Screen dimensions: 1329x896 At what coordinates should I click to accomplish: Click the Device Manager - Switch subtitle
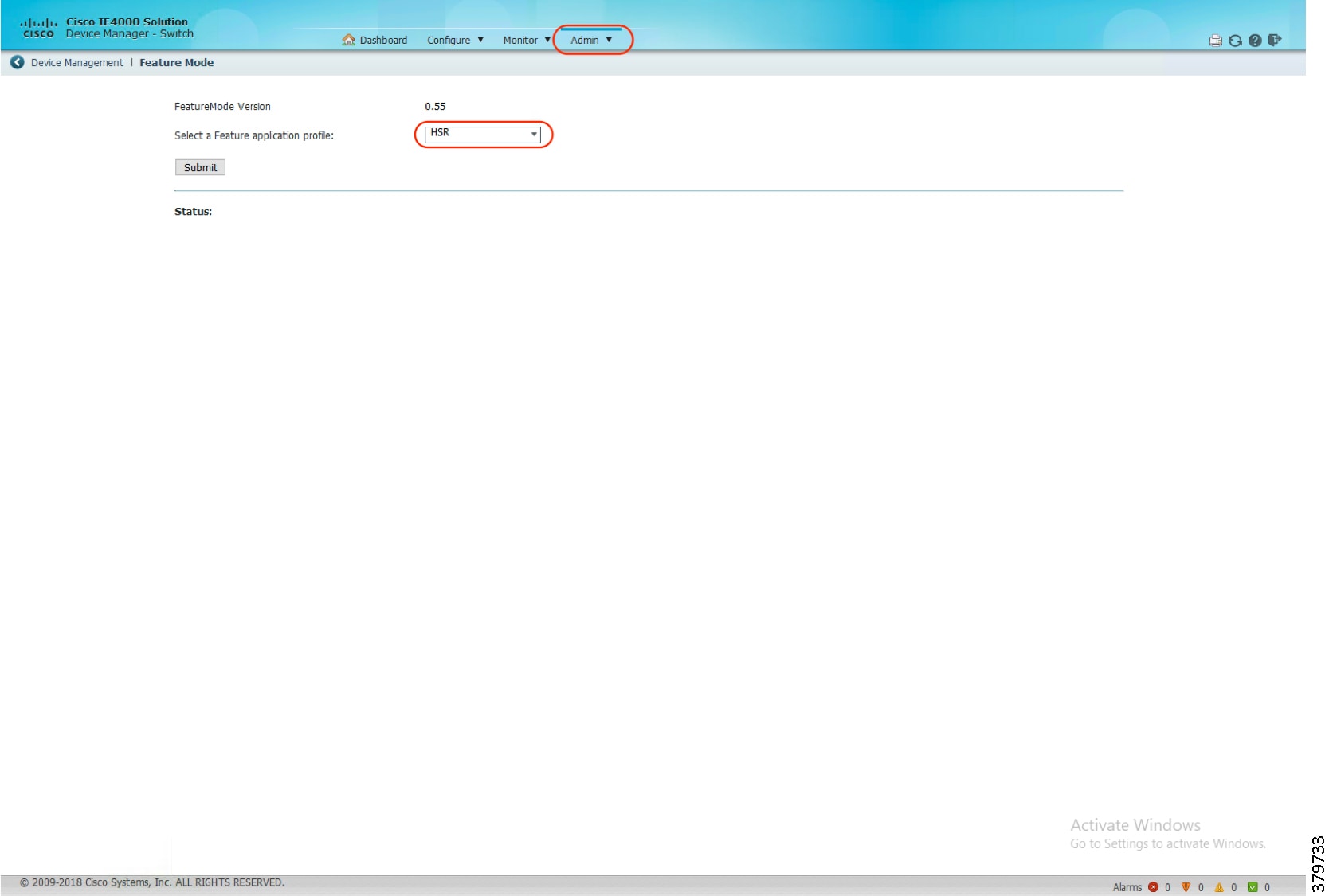click(x=129, y=33)
